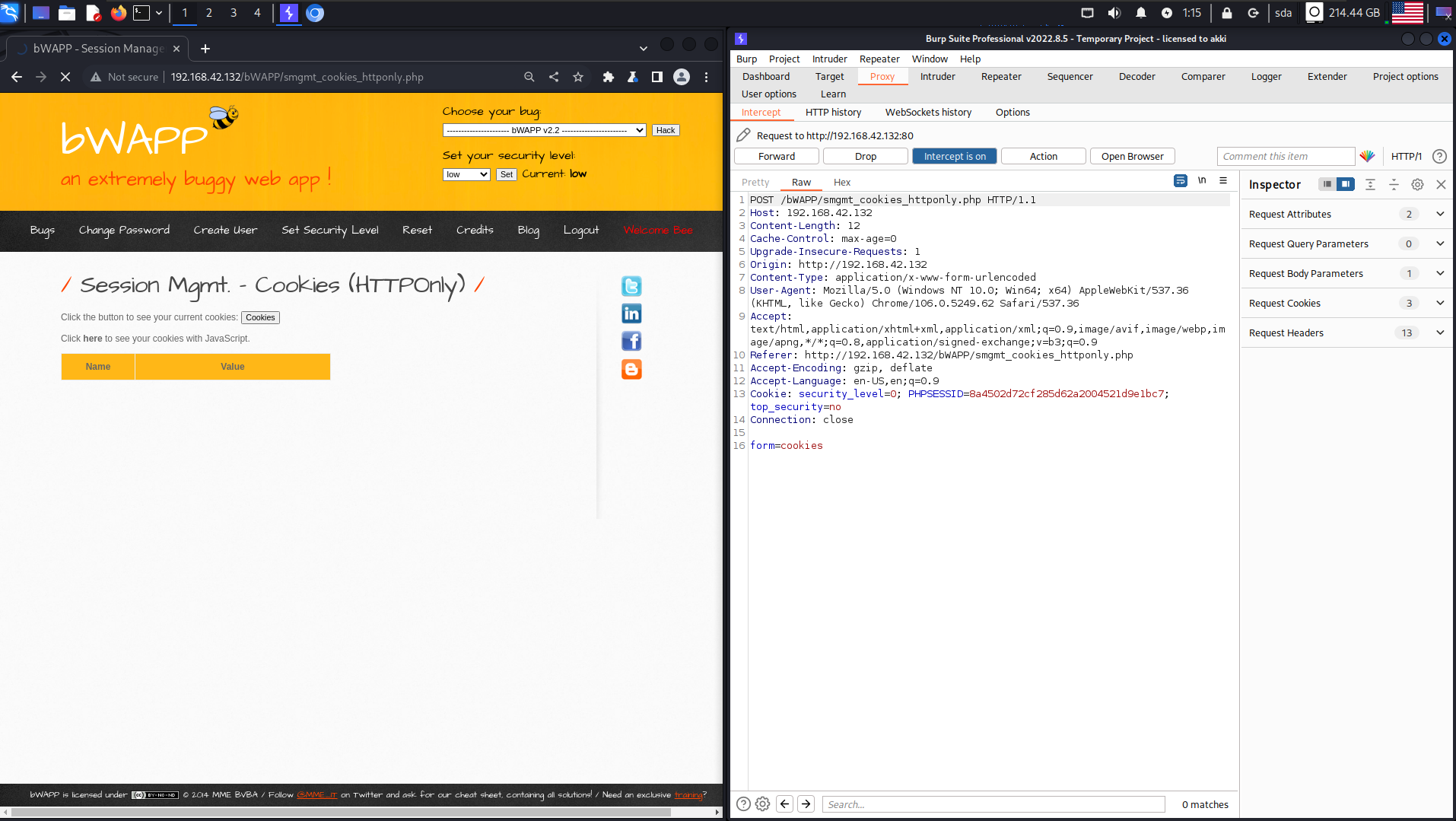1456x821 pixels.
Task: Click the Blogger share icon
Action: point(631,369)
